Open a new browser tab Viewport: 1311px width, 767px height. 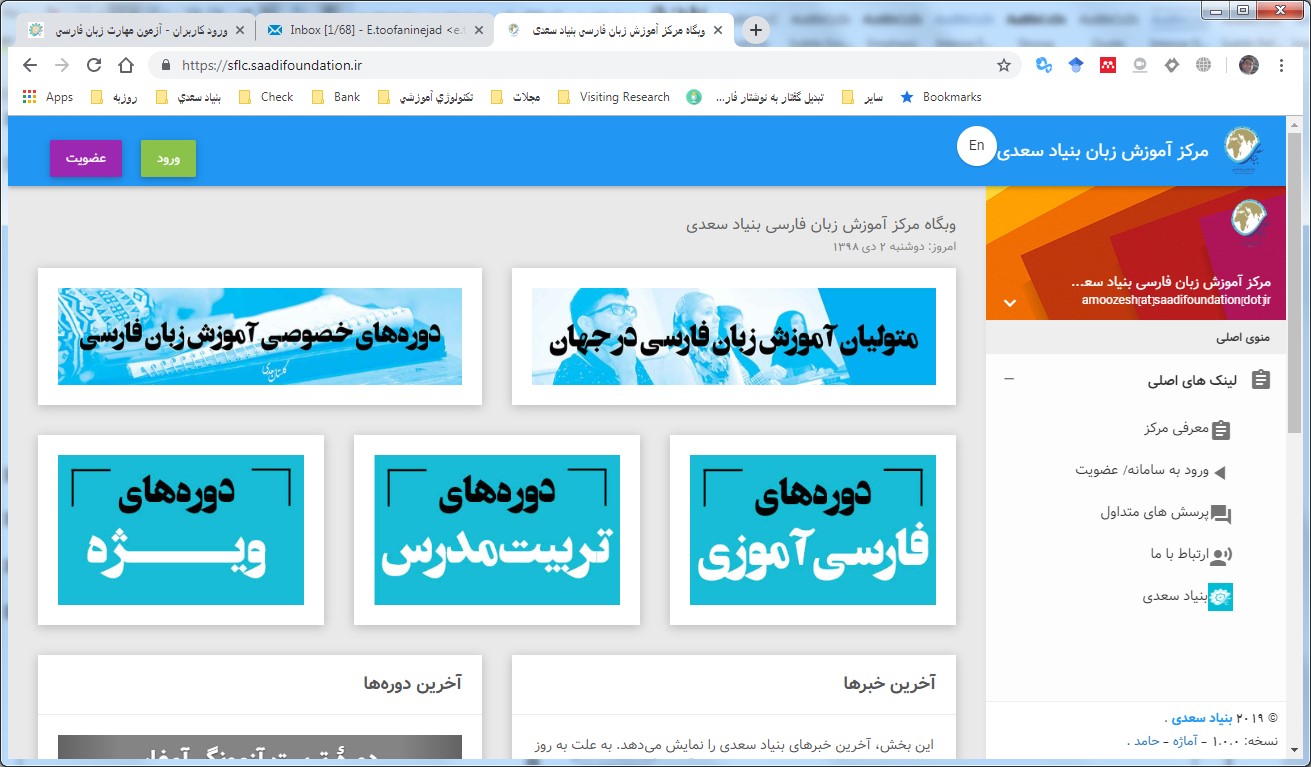[756, 30]
